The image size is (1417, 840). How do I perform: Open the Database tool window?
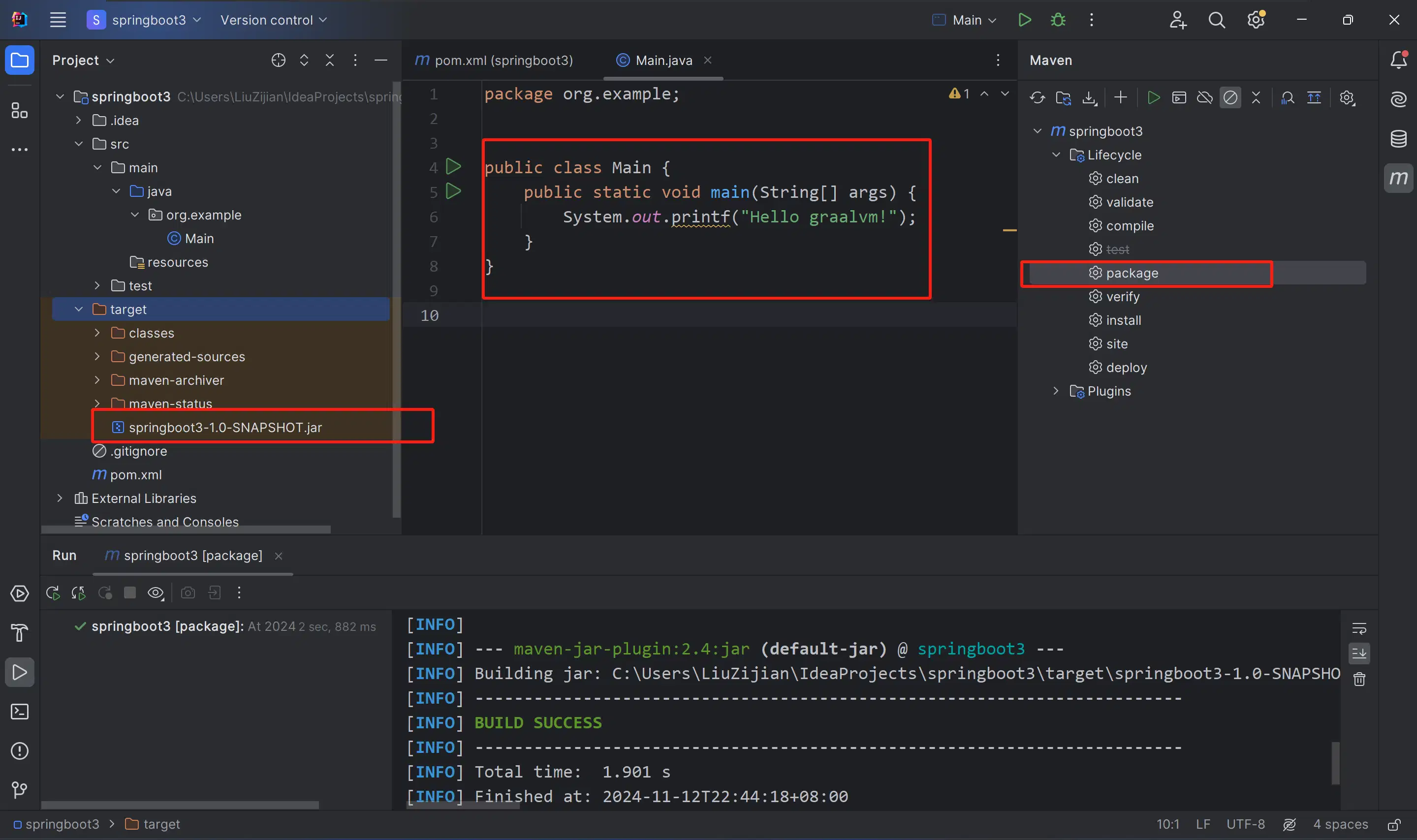tap(1398, 139)
